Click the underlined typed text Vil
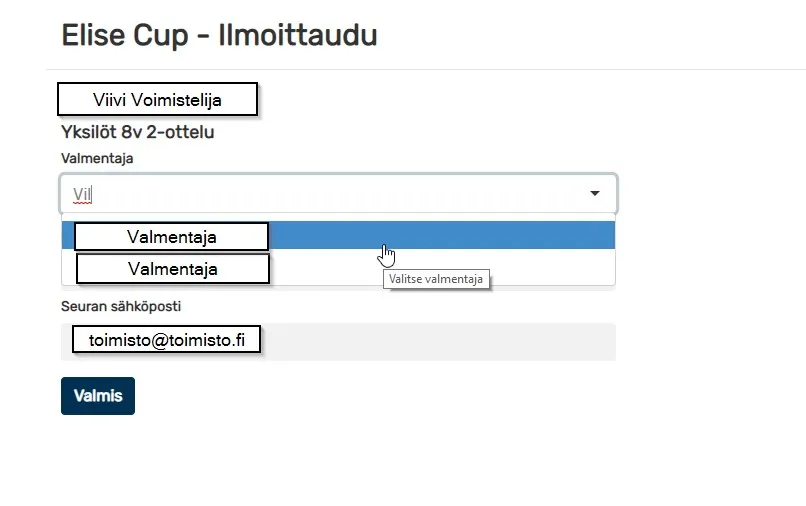Image resolution: width=806 pixels, height=506 pixels. [82, 195]
